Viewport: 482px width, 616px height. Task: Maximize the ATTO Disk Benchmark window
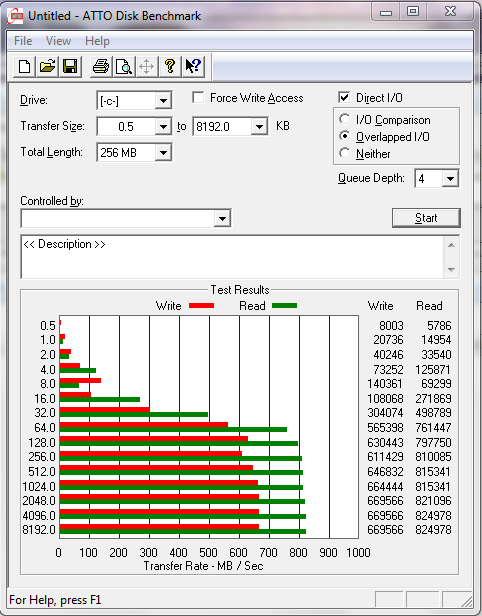click(412, 12)
